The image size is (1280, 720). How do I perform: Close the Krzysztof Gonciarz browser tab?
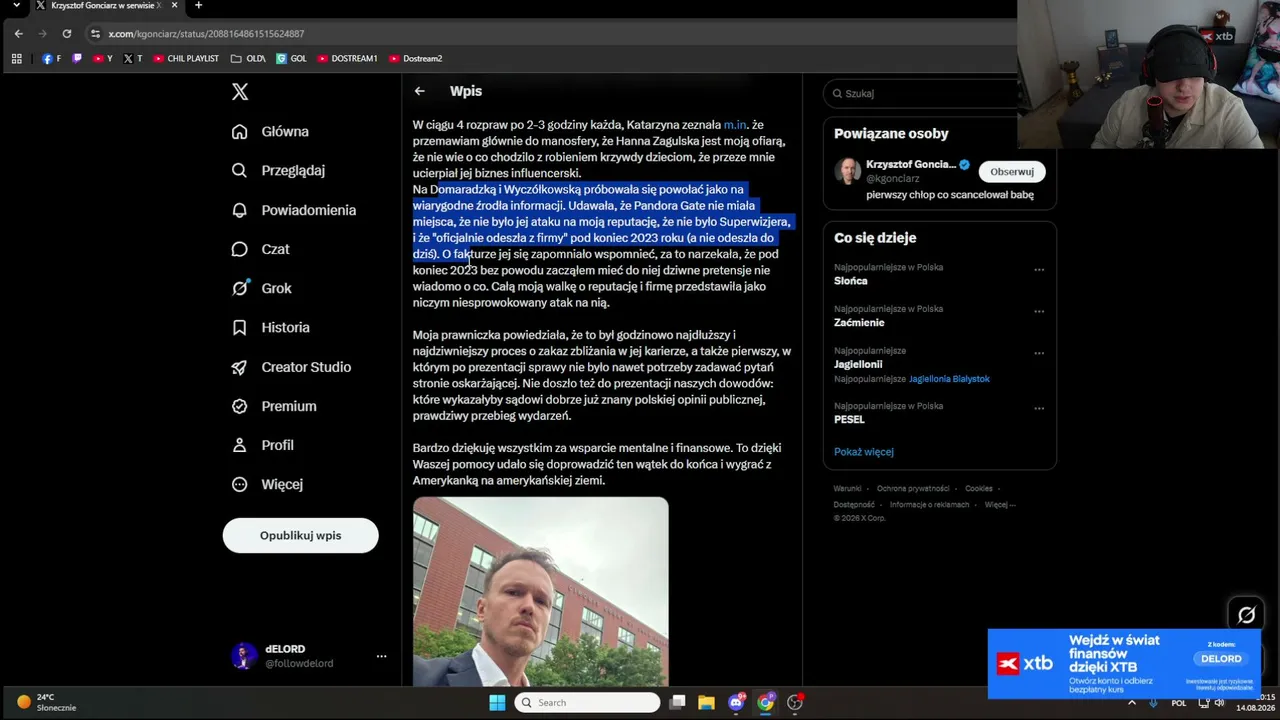pyautogui.click(x=172, y=6)
